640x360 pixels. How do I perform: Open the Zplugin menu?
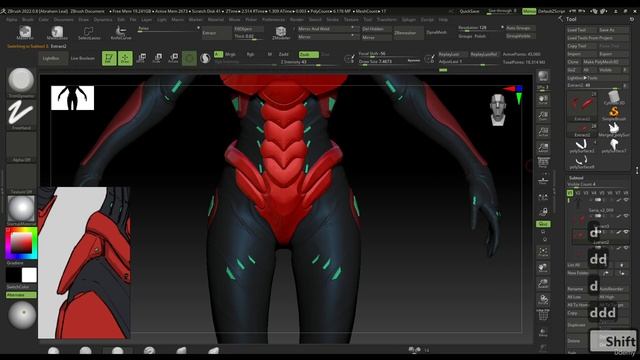[409, 20]
